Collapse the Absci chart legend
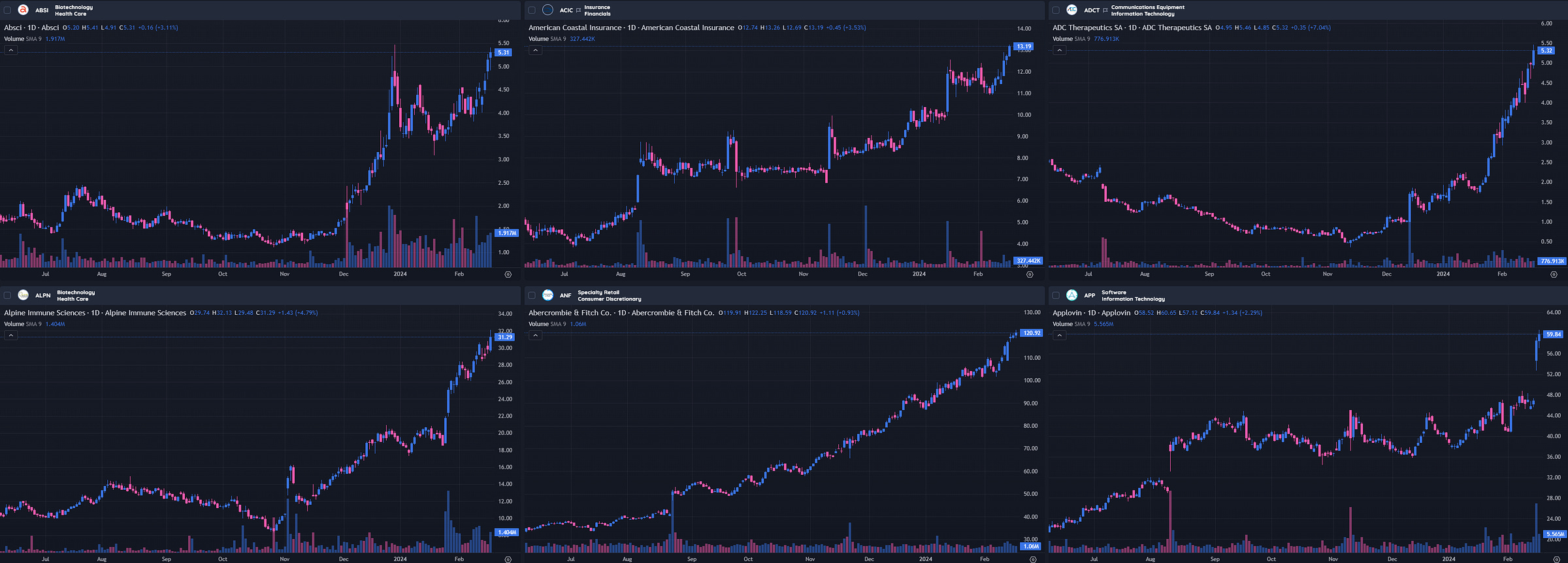Image resolution: width=1568 pixels, height=563 pixels. (x=11, y=50)
